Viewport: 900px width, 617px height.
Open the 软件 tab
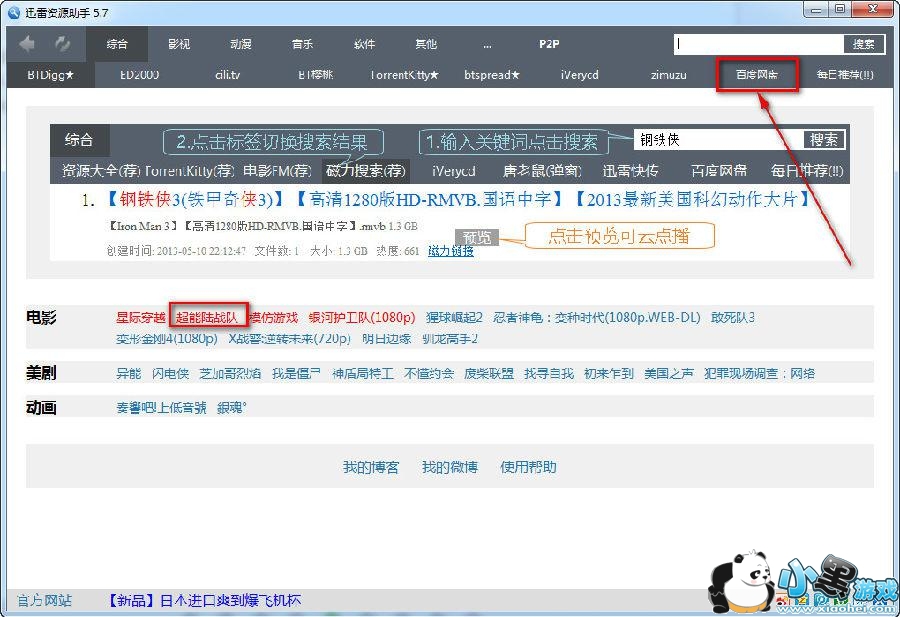tap(364, 44)
